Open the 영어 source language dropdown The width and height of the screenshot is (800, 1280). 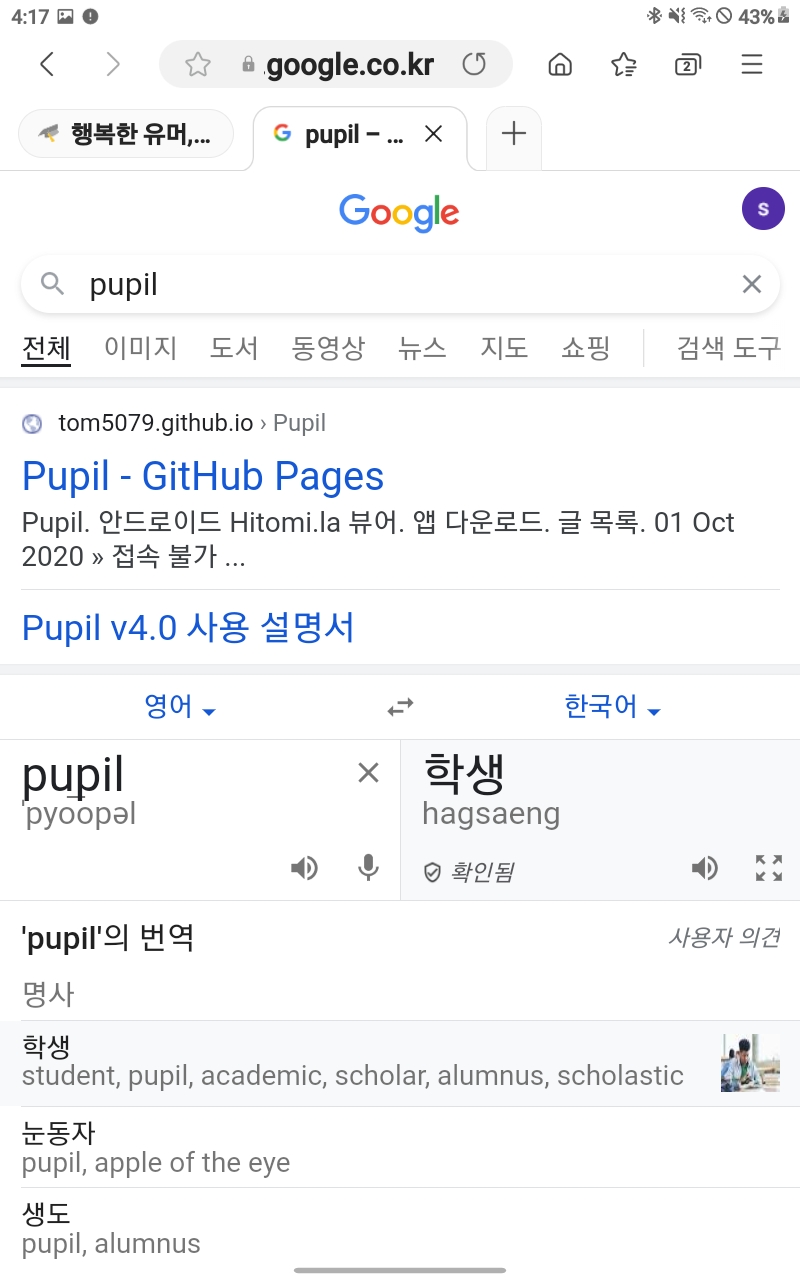(180, 707)
